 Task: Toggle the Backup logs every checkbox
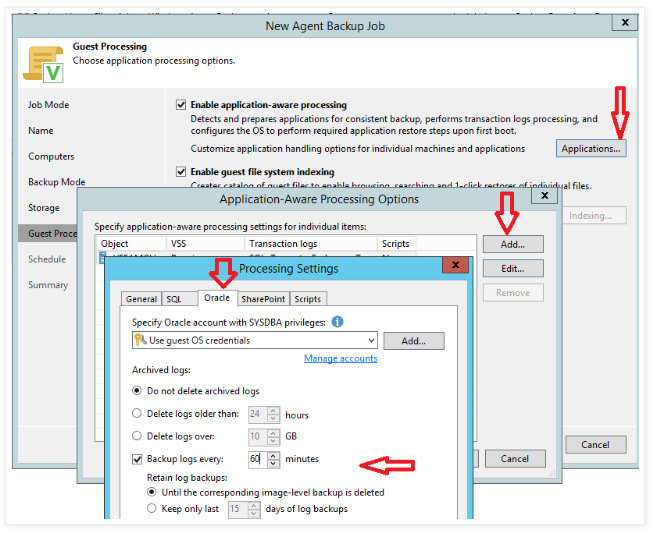(138, 459)
